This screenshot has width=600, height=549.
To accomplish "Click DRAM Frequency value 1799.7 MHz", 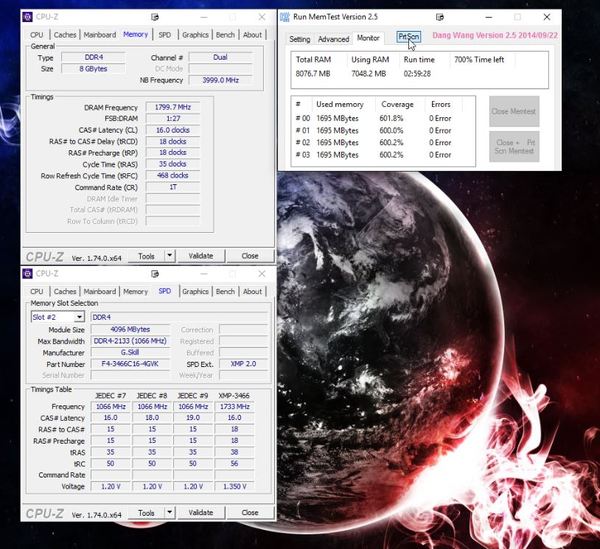I will click(x=173, y=107).
